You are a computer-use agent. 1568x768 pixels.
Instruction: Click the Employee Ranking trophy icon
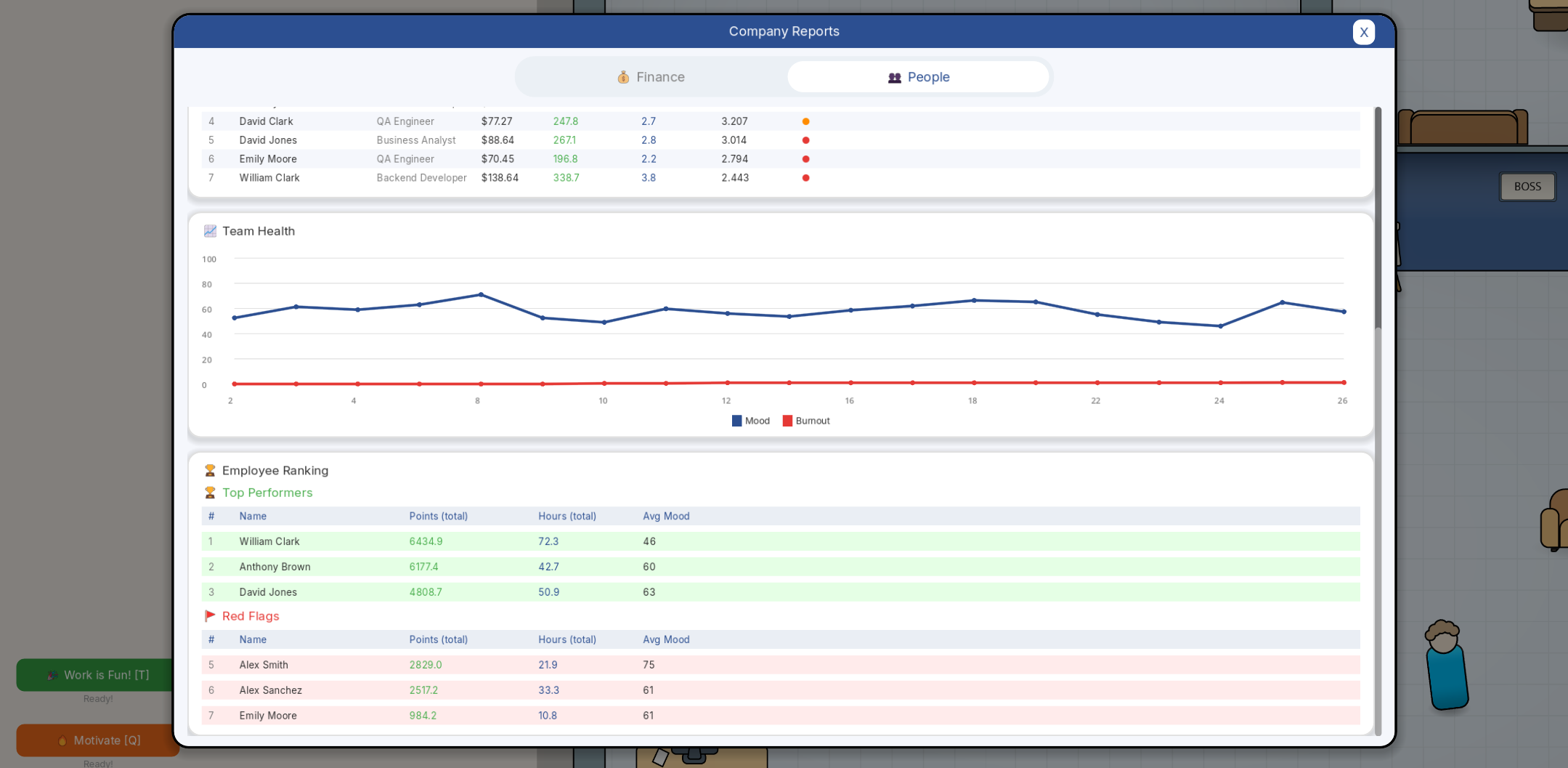[x=210, y=471]
